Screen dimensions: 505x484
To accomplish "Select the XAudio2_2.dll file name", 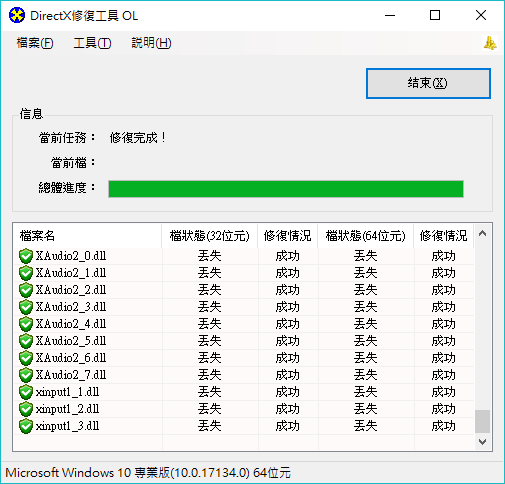I will point(71,290).
